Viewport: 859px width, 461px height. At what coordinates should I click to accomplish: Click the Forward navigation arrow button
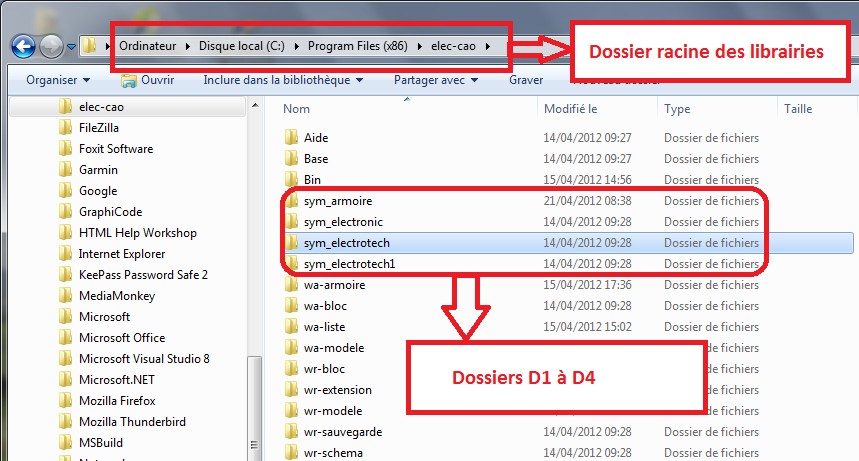click(x=52, y=46)
